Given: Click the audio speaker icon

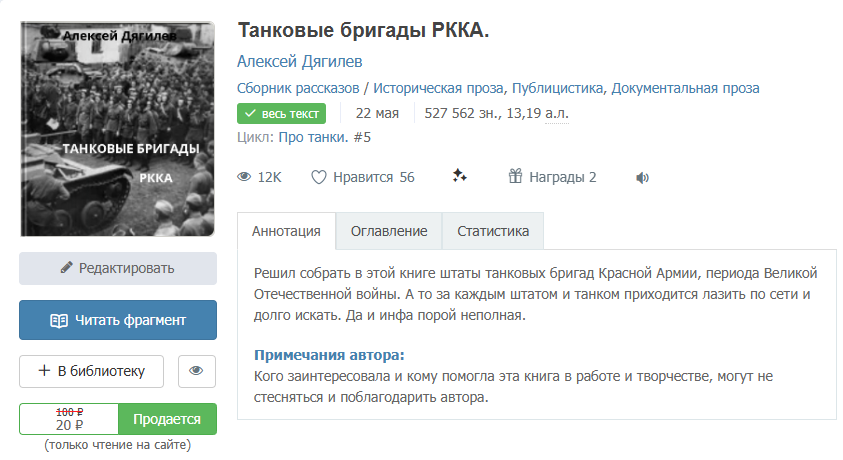Looking at the screenshot, I should click(x=642, y=178).
